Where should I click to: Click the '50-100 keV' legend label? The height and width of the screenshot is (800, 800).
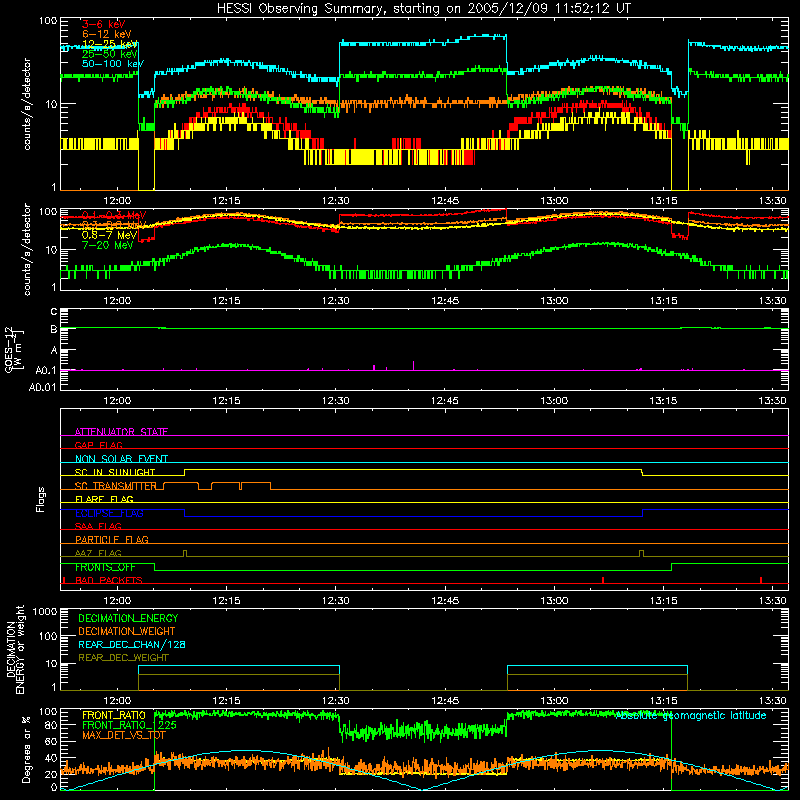[113, 64]
